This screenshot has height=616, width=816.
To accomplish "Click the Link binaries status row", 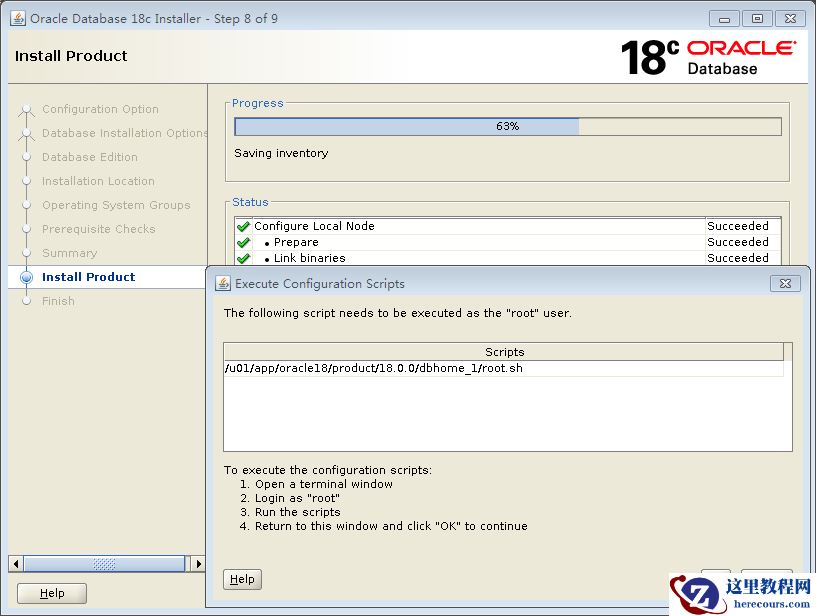I will tap(508, 259).
